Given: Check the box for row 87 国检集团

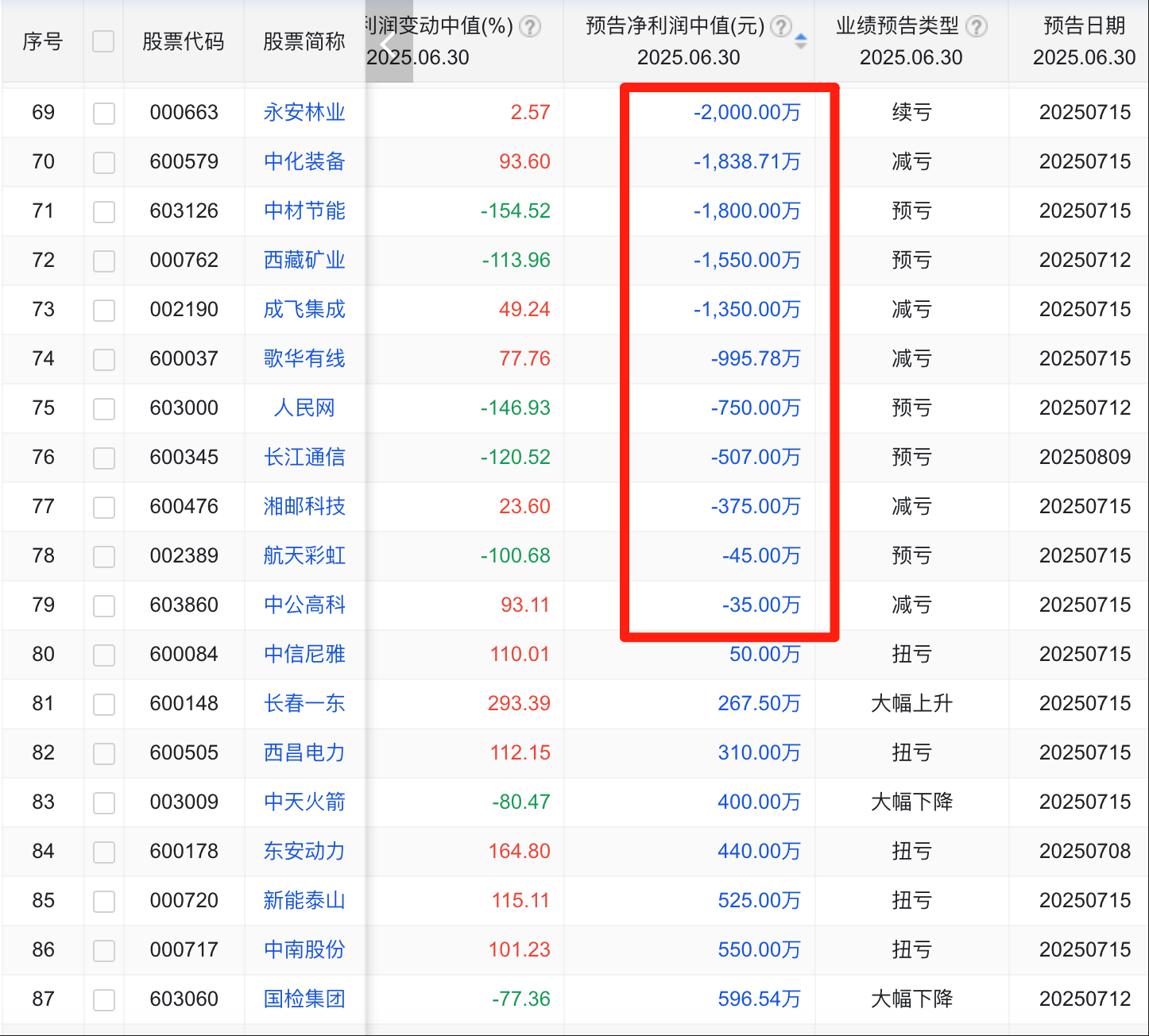Looking at the screenshot, I should [x=104, y=1000].
